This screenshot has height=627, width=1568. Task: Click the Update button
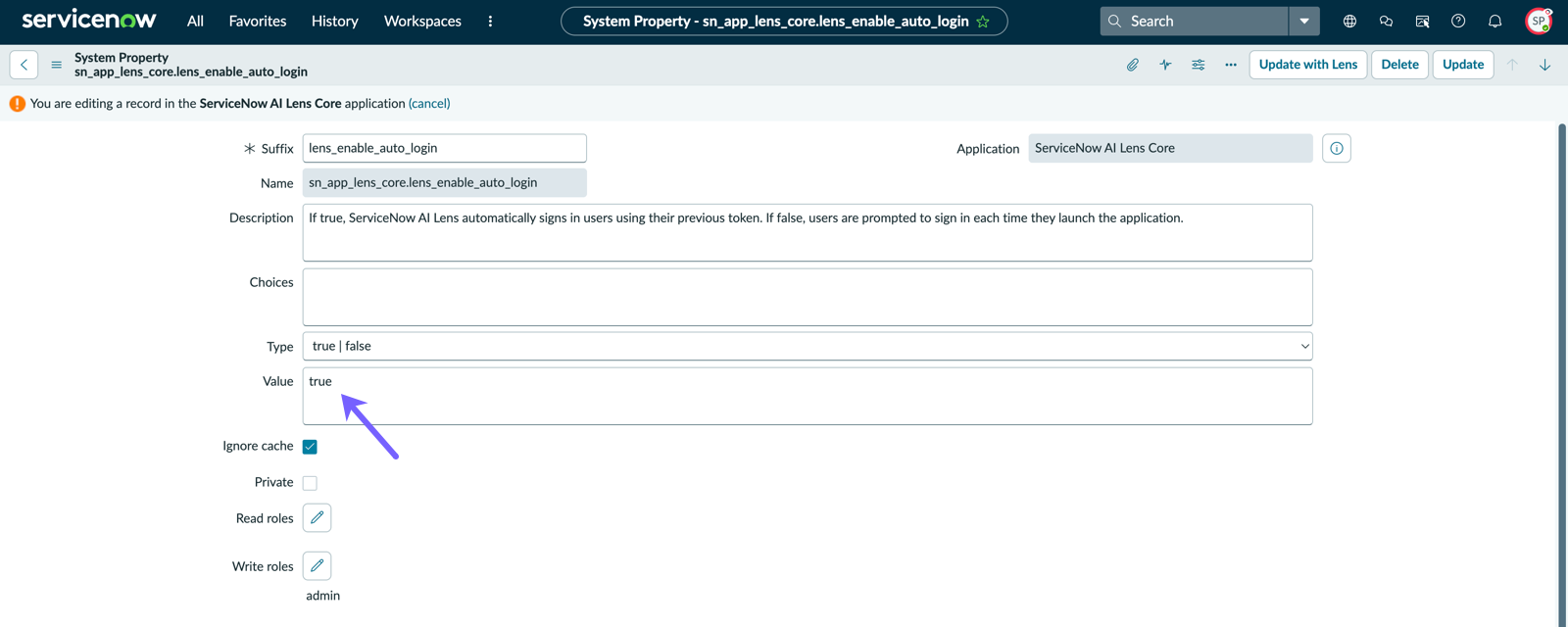click(1463, 65)
